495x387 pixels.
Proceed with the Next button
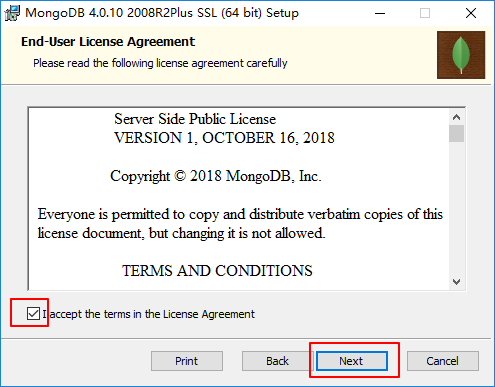click(x=352, y=361)
